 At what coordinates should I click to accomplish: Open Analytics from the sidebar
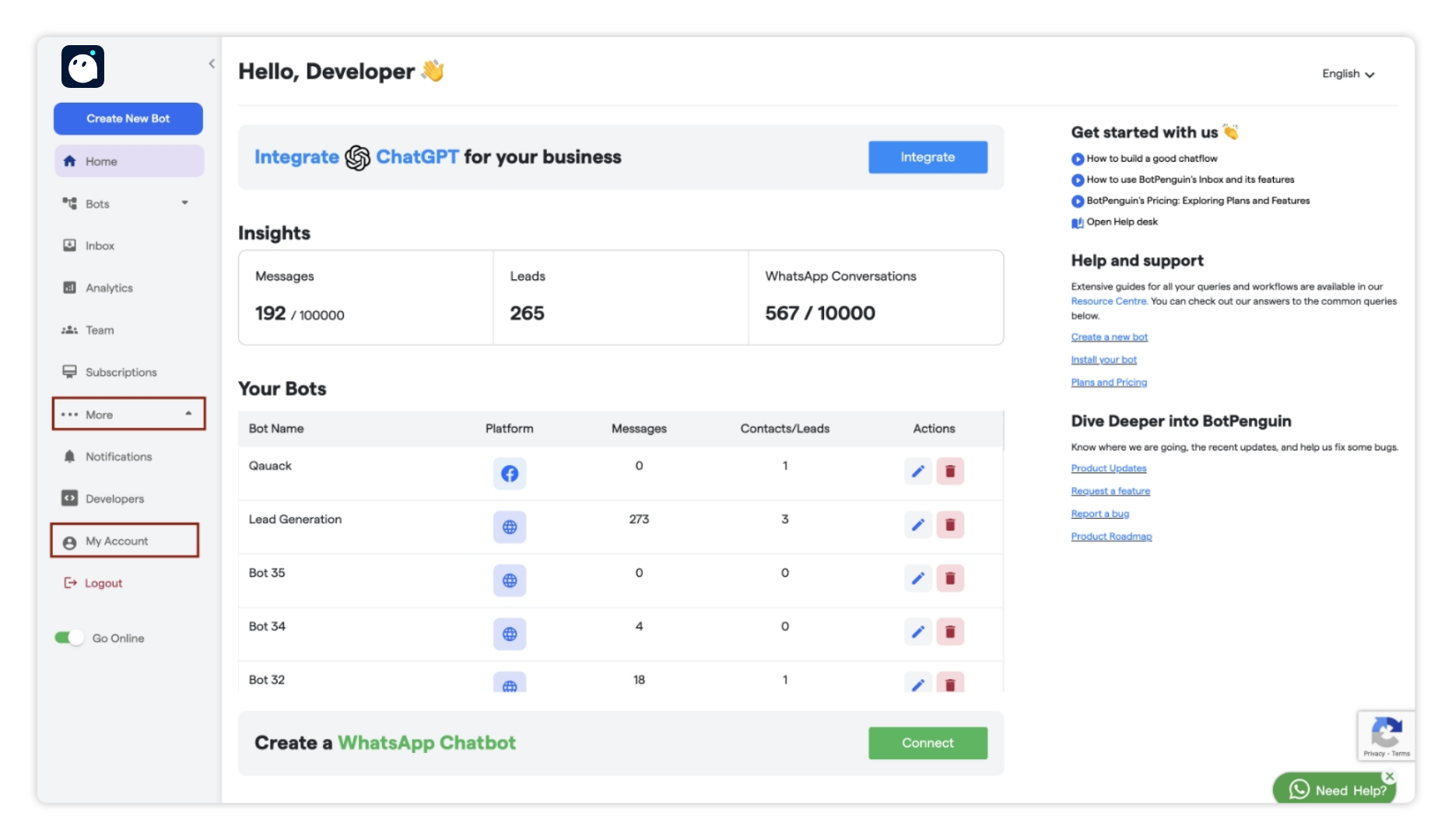pos(107,287)
